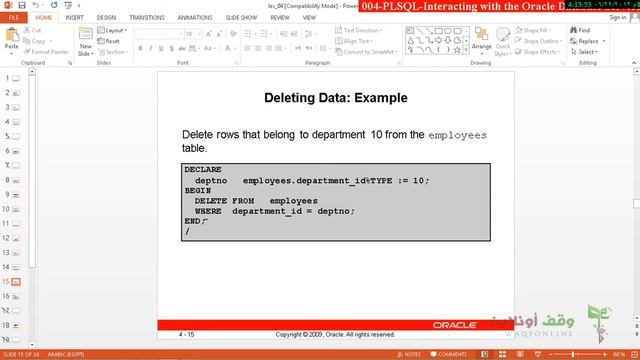Center align the text
Screen dimensions: 640x360
pos(258,49)
